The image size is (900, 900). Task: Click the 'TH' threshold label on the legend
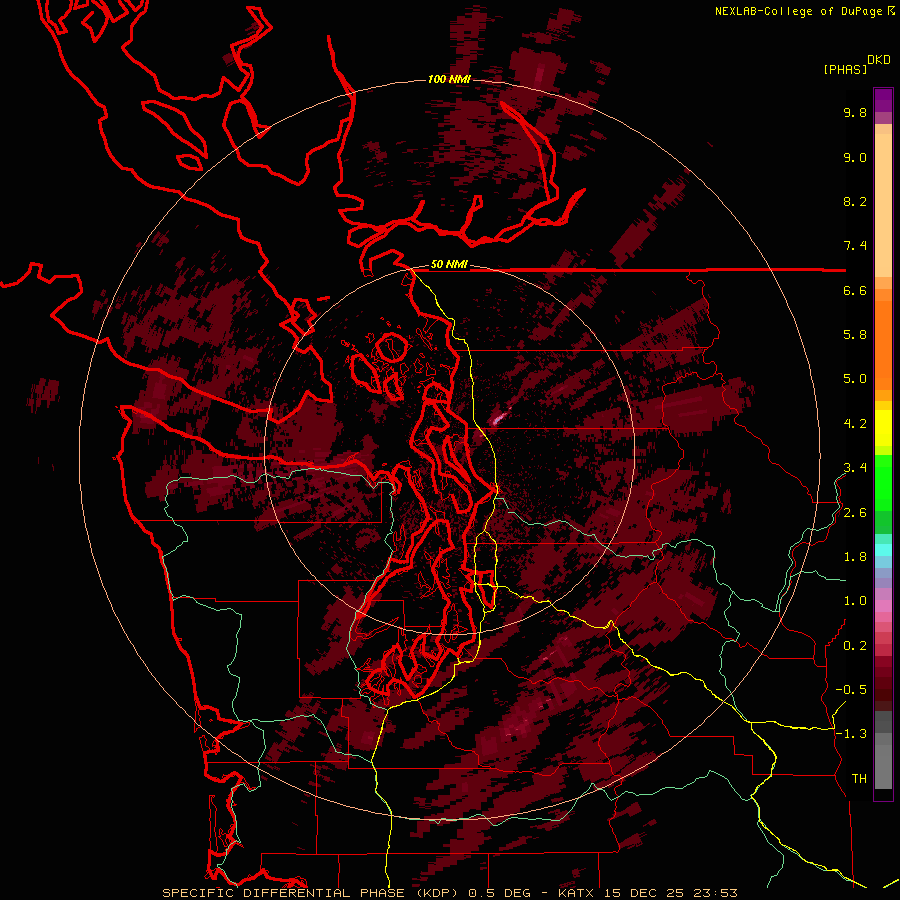click(859, 779)
